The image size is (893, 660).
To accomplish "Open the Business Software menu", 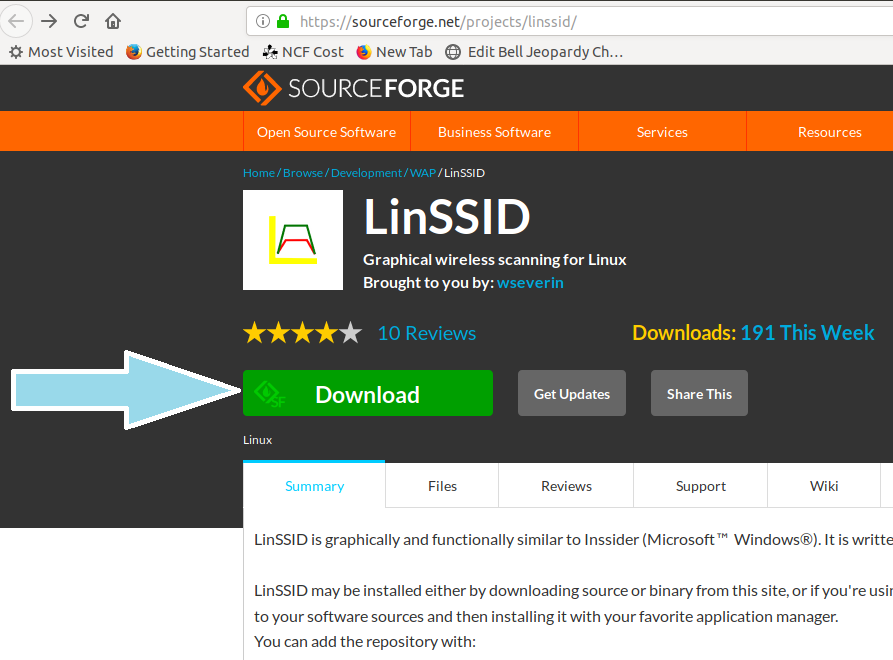I will point(494,132).
